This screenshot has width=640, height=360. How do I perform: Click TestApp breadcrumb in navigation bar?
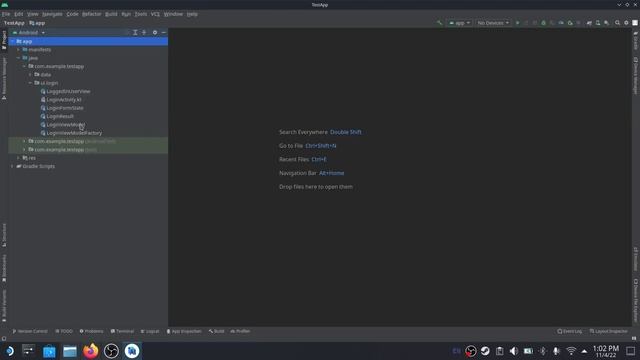(x=14, y=23)
